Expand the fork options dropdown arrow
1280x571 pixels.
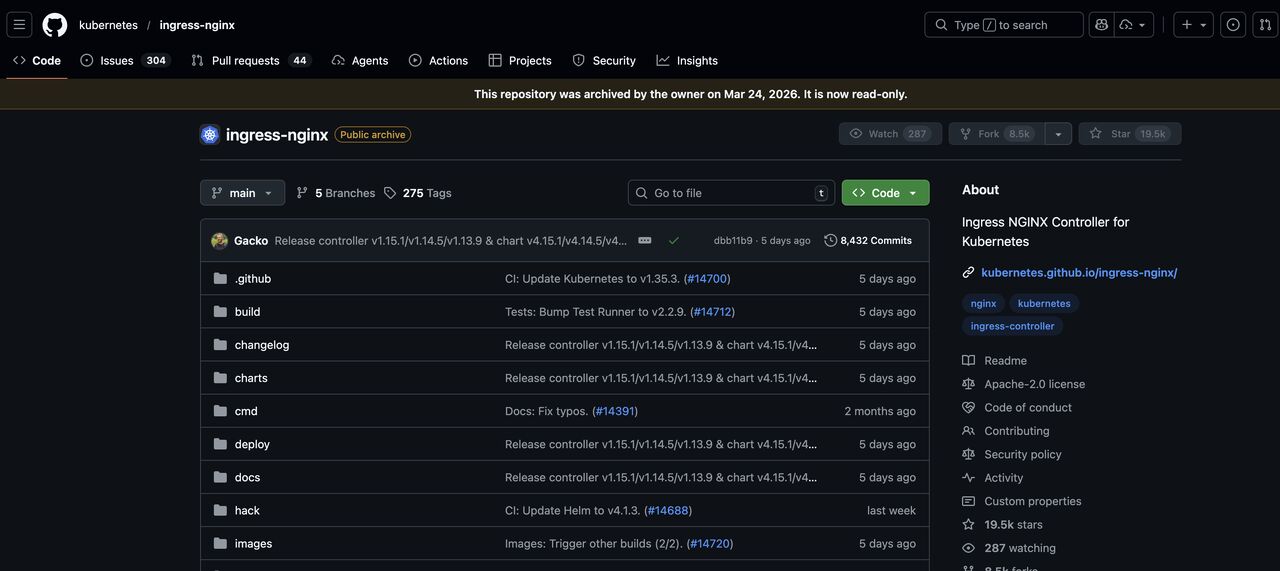1058,134
